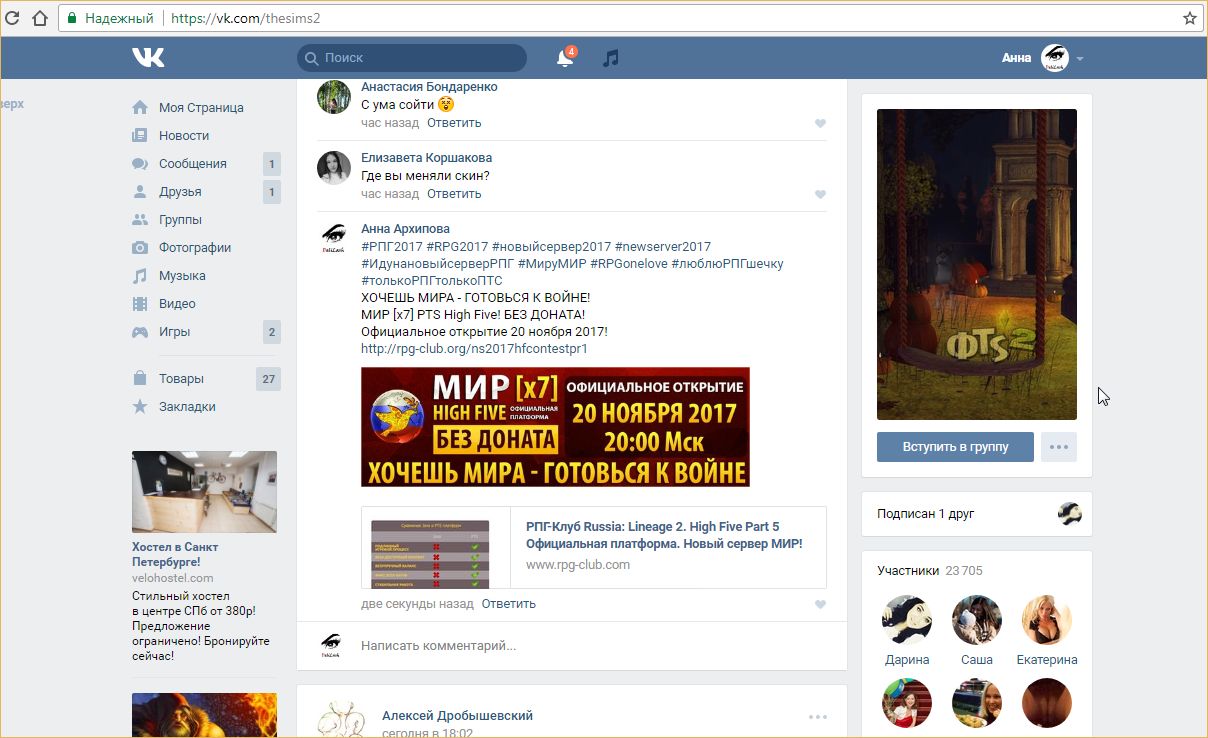Go to Друзья in the sidebar

click(180, 192)
